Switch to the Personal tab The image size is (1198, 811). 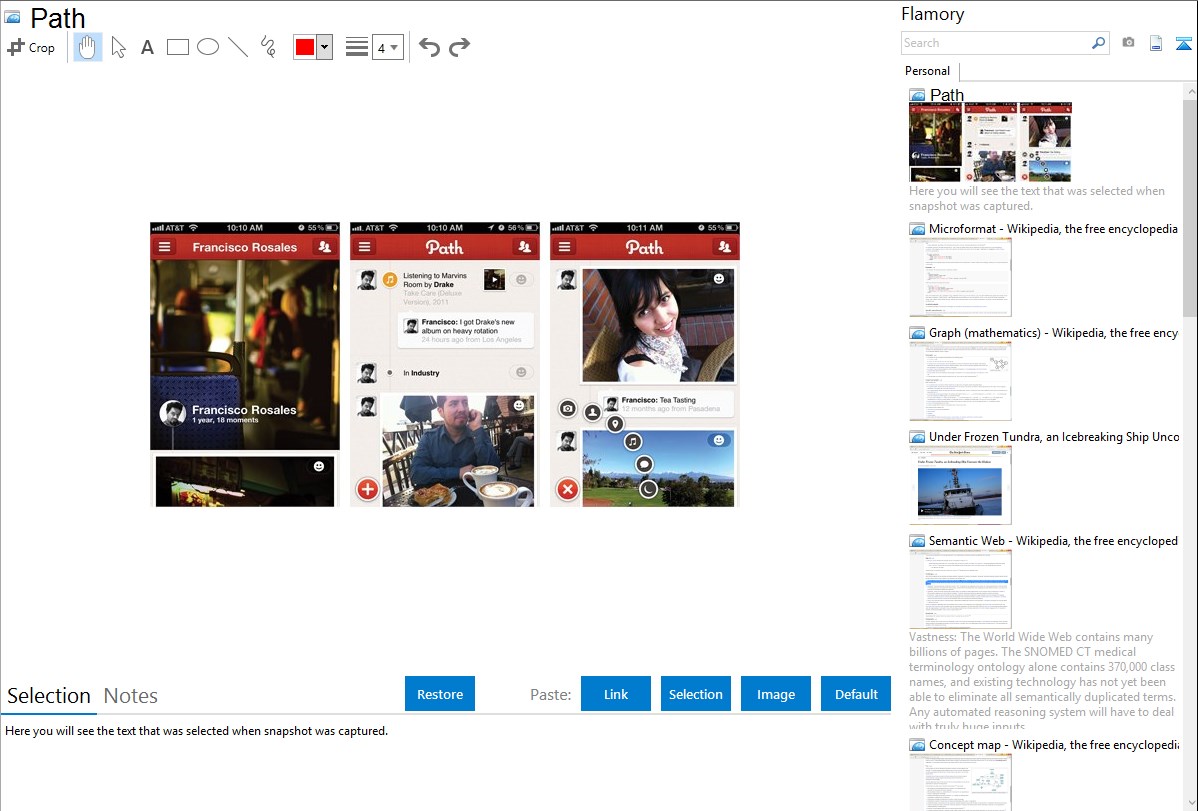tap(928, 71)
